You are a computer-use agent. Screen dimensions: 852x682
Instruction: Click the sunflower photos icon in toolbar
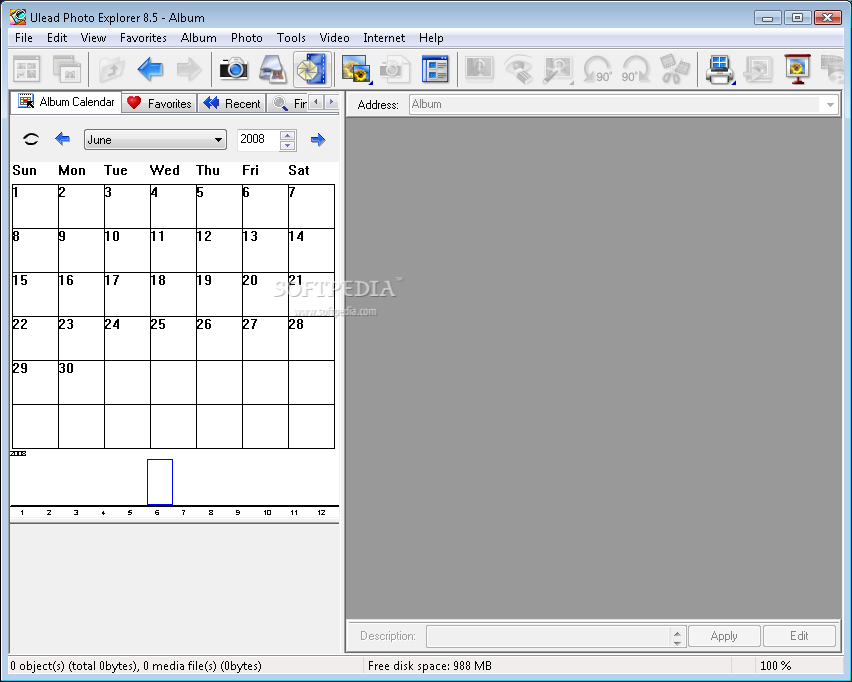tap(356, 70)
